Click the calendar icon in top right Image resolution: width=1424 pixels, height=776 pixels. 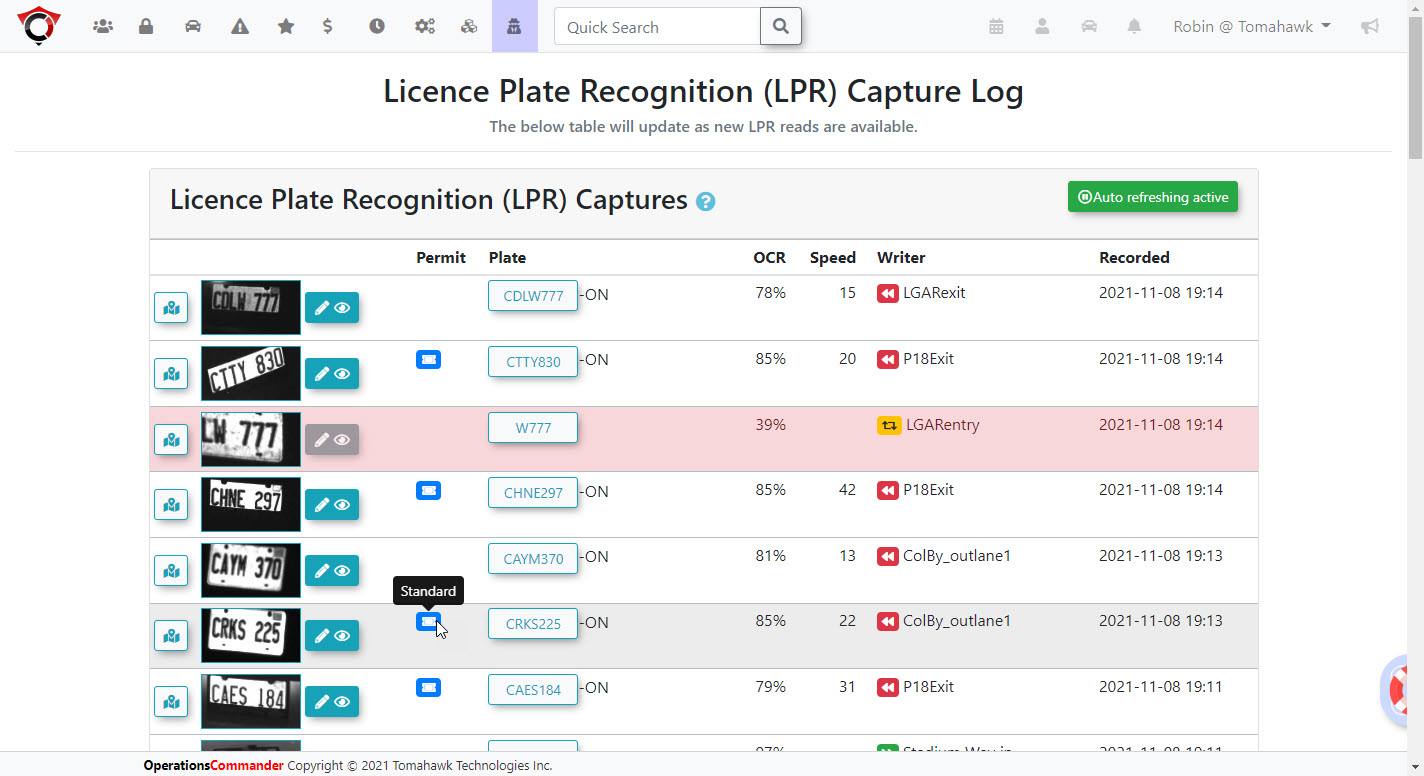coord(996,27)
